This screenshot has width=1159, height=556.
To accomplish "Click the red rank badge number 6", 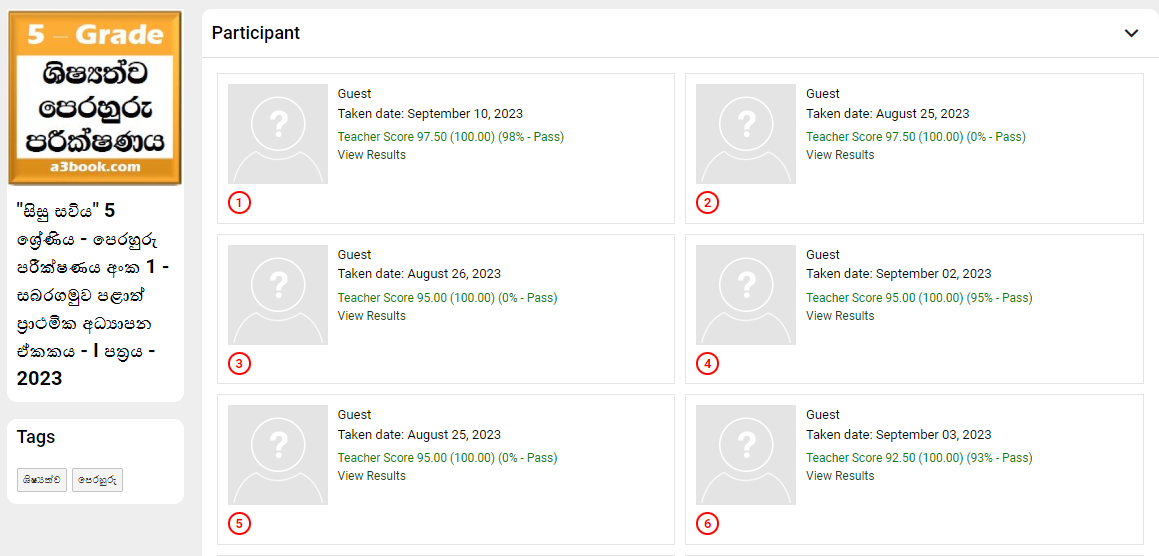I will [708, 524].
